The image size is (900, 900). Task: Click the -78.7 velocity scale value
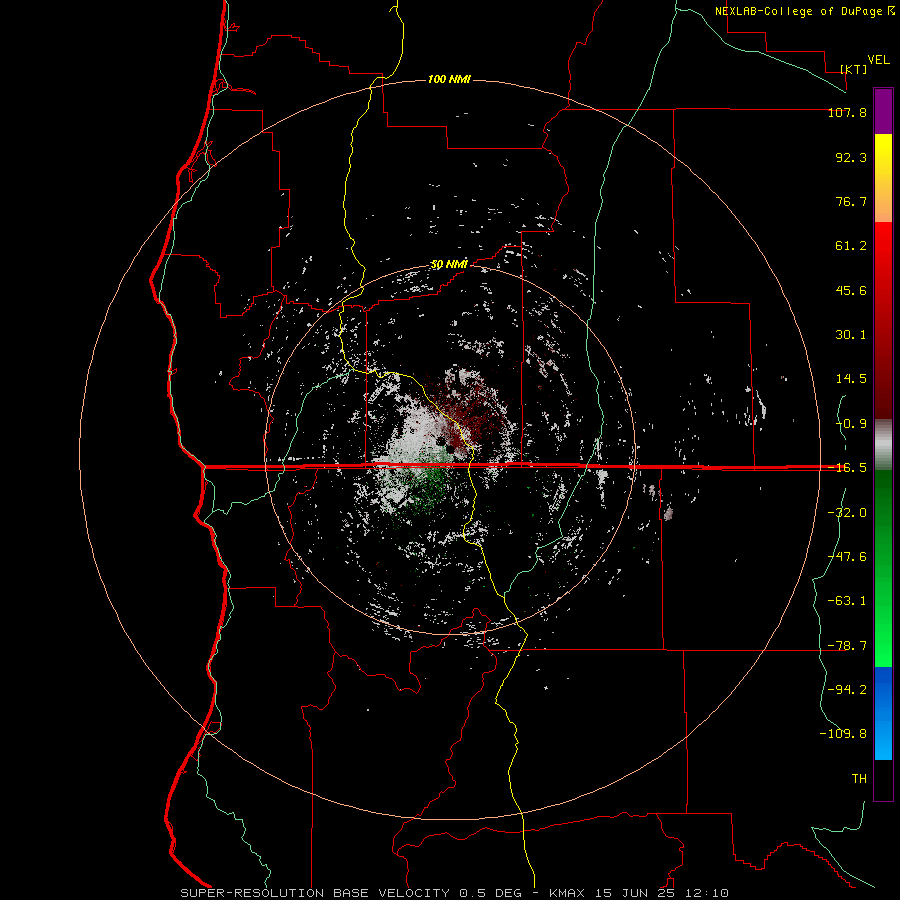click(847, 646)
